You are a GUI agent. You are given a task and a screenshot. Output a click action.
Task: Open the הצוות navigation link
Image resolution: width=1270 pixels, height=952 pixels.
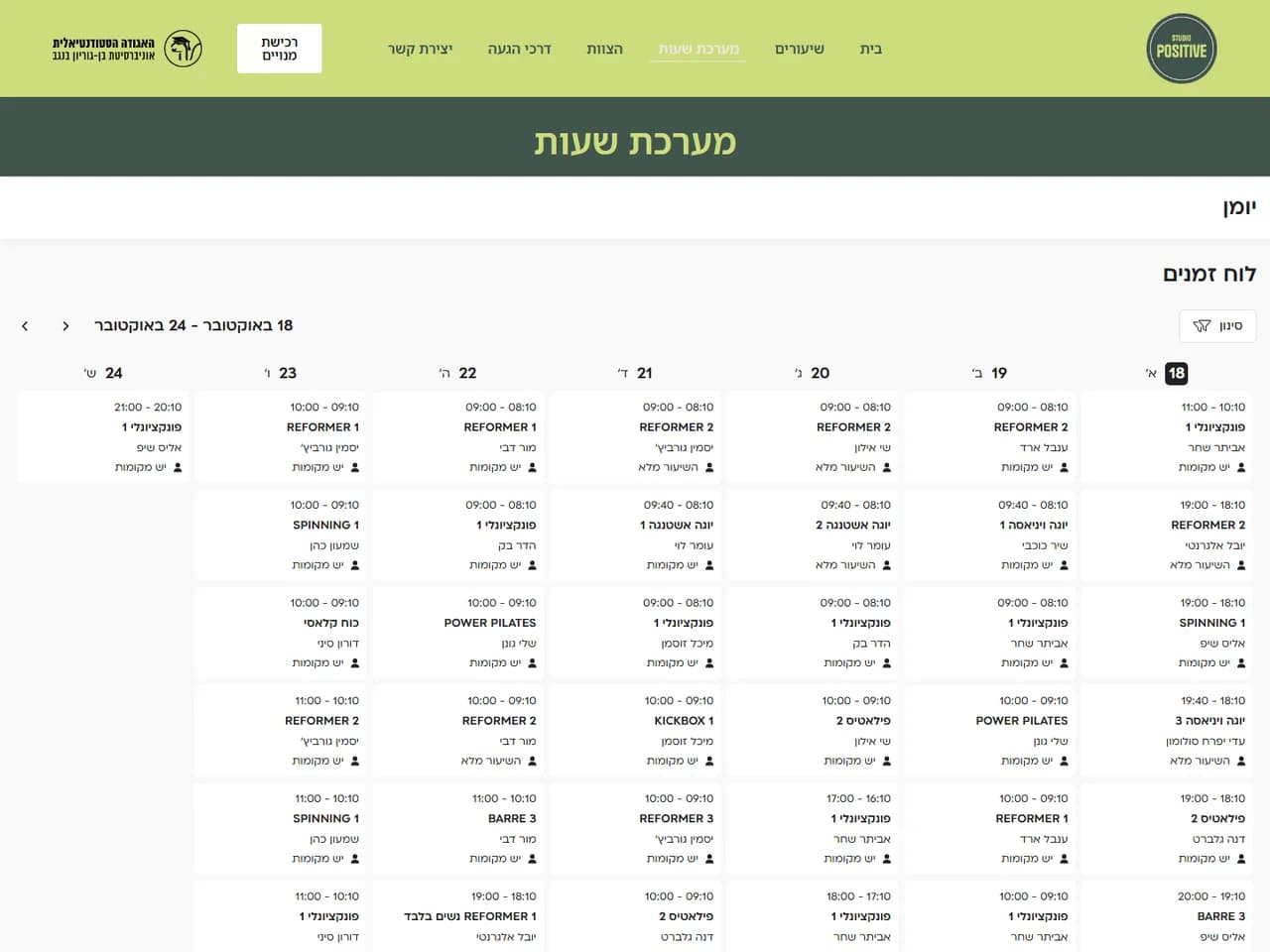pos(604,49)
